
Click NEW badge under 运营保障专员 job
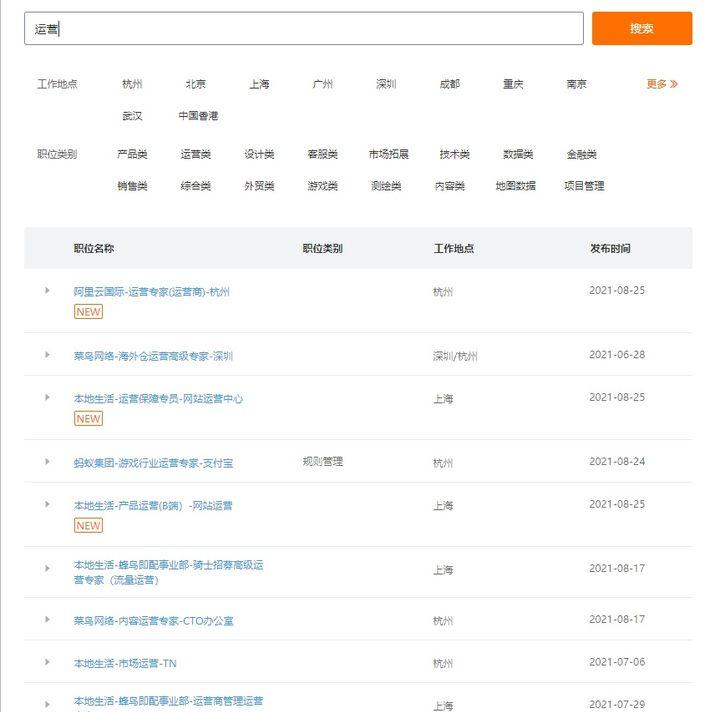88,419
